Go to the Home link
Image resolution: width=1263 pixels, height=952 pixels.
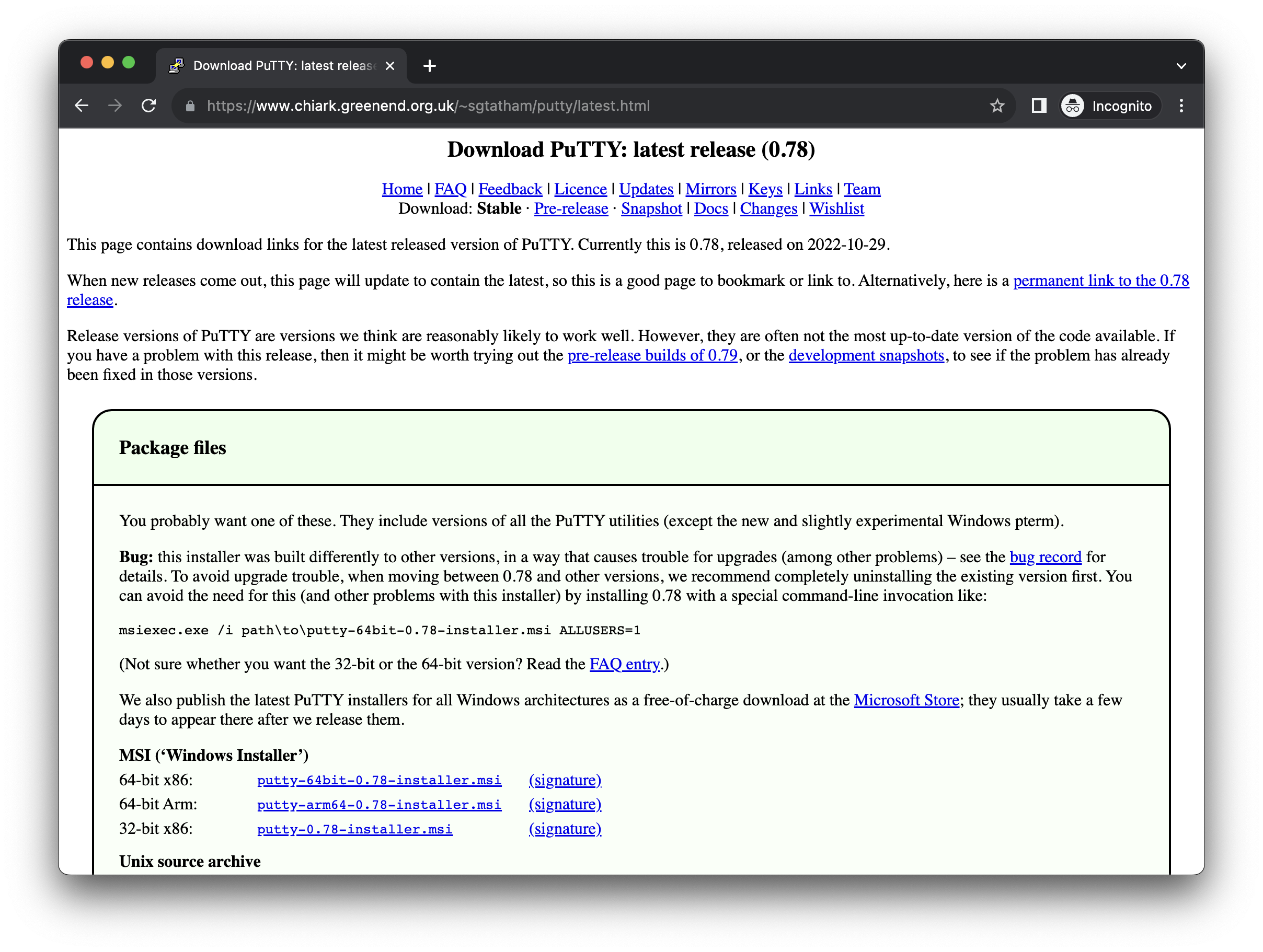402,189
